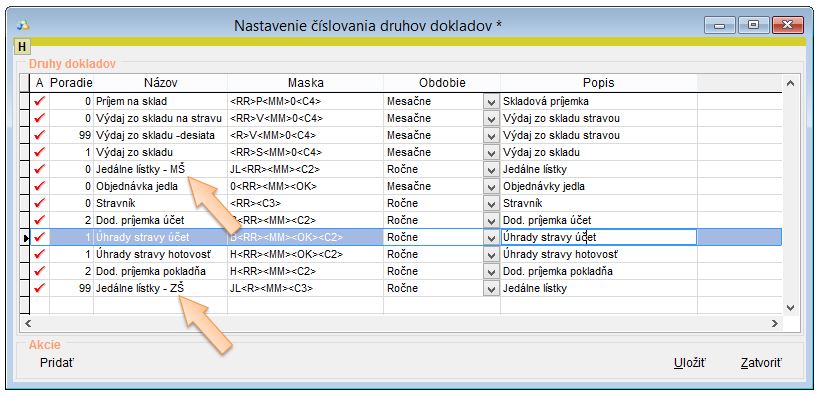Select the Výdaj zo skladu -desiata name cell

pos(160,135)
